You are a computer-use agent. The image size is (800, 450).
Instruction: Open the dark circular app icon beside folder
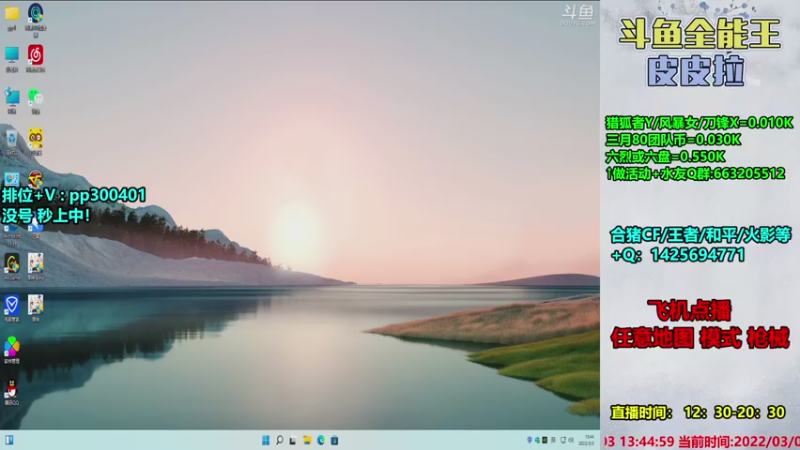point(35,13)
